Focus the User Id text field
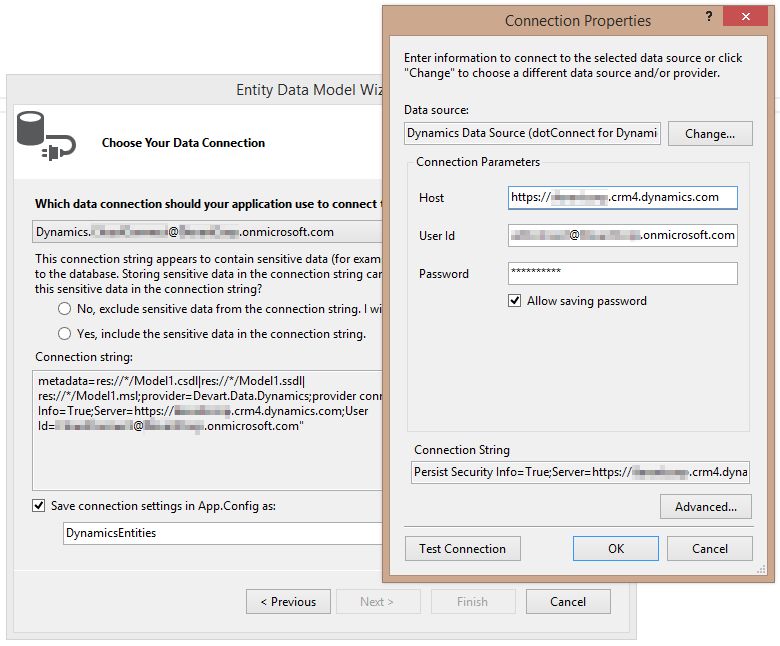Viewport: 780px width, 646px height. pyautogui.click(x=622, y=236)
